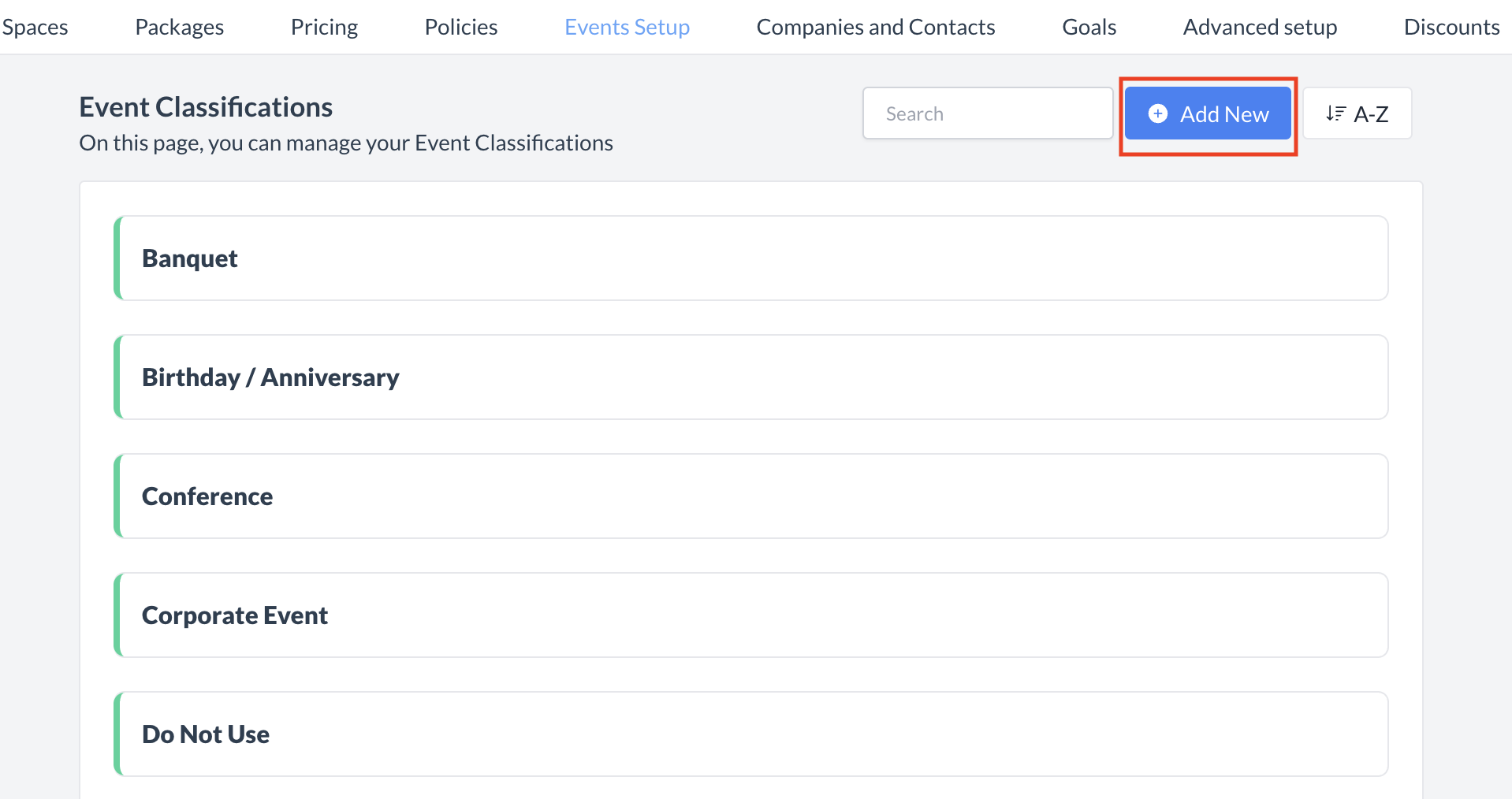Open the Advanced setup tab
1512x799 pixels.
[1259, 27]
